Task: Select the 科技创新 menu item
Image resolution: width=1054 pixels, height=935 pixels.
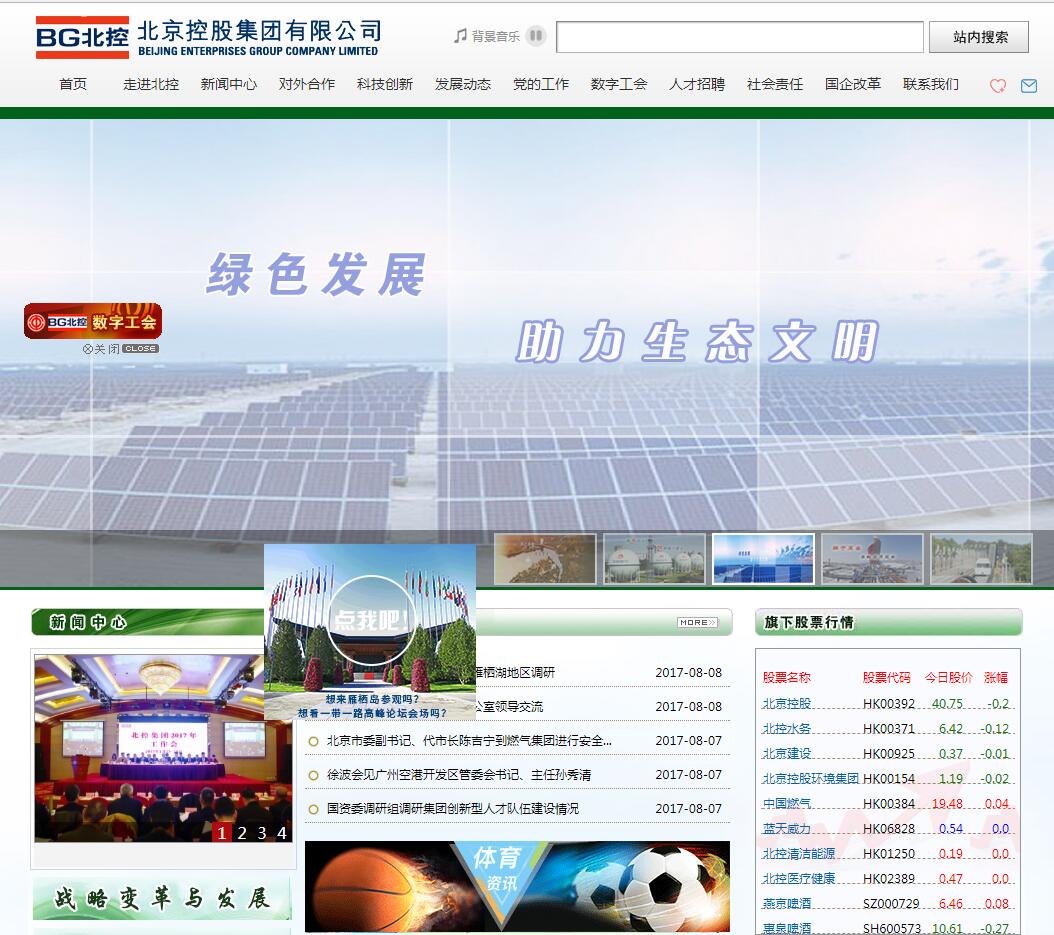Action: 384,84
